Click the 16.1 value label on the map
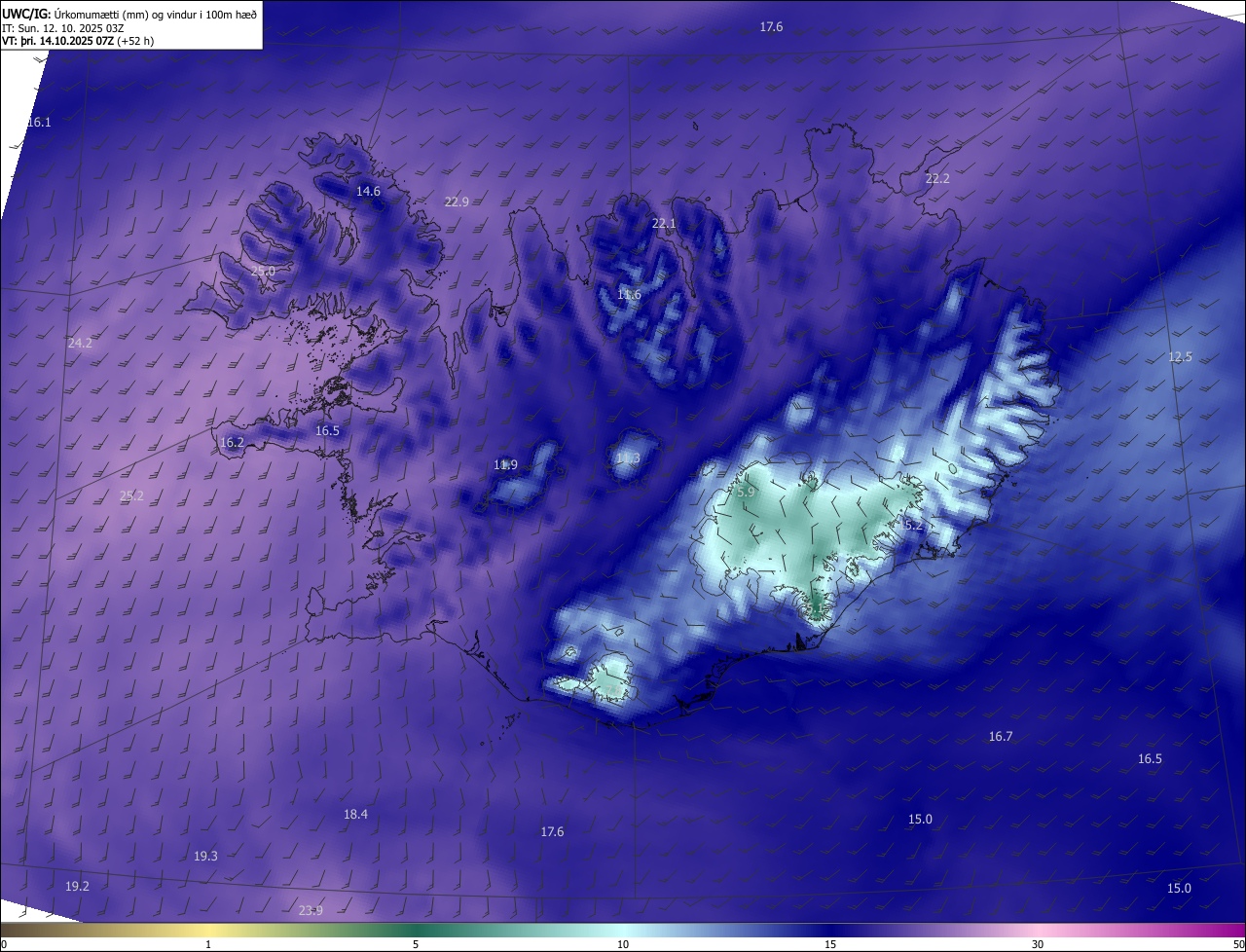Image resolution: width=1246 pixels, height=952 pixels. coord(39,123)
